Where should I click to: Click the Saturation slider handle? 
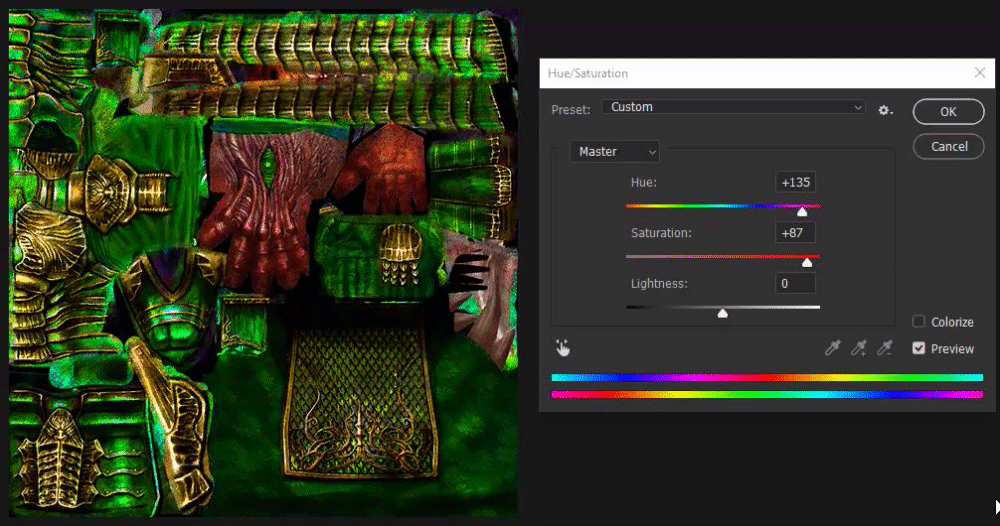tap(807, 262)
